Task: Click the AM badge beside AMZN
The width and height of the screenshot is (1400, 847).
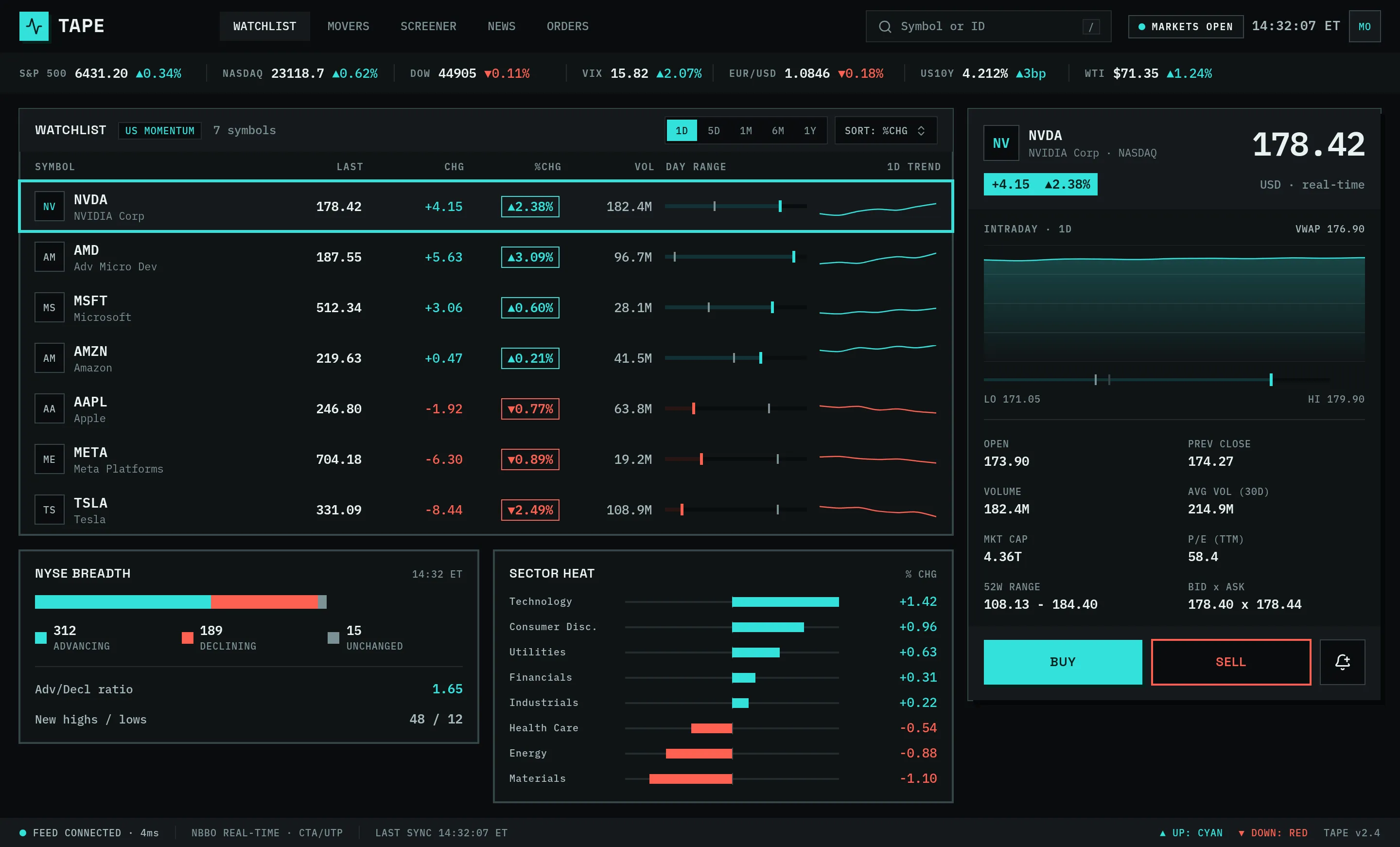Action: 50,358
